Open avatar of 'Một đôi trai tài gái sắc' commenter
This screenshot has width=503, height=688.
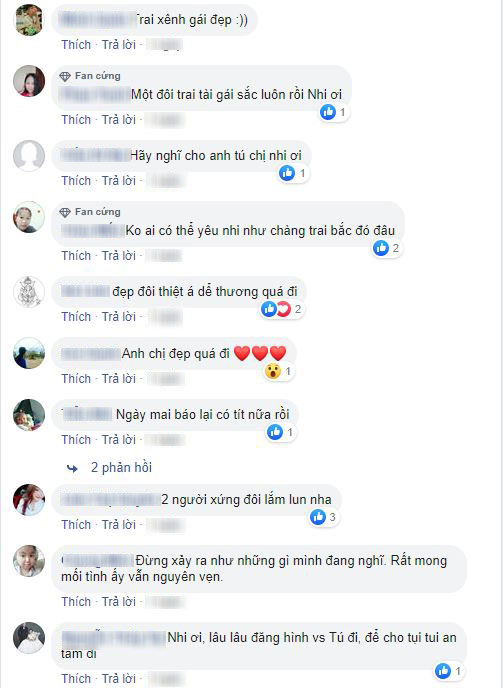[x=29, y=81]
